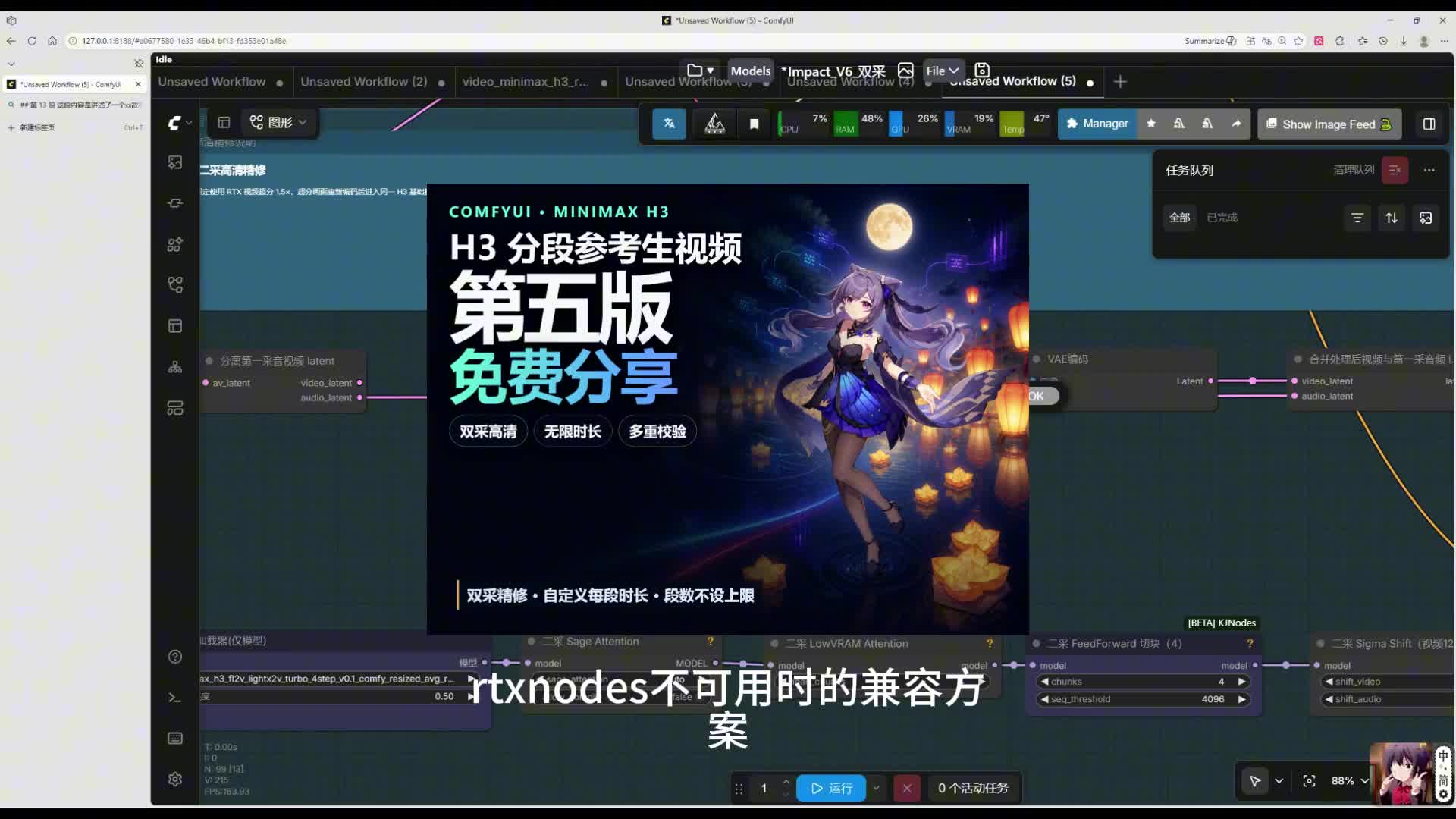This screenshot has height=819, width=1456.
Task: Click Show Image Feed button
Action: click(1329, 124)
